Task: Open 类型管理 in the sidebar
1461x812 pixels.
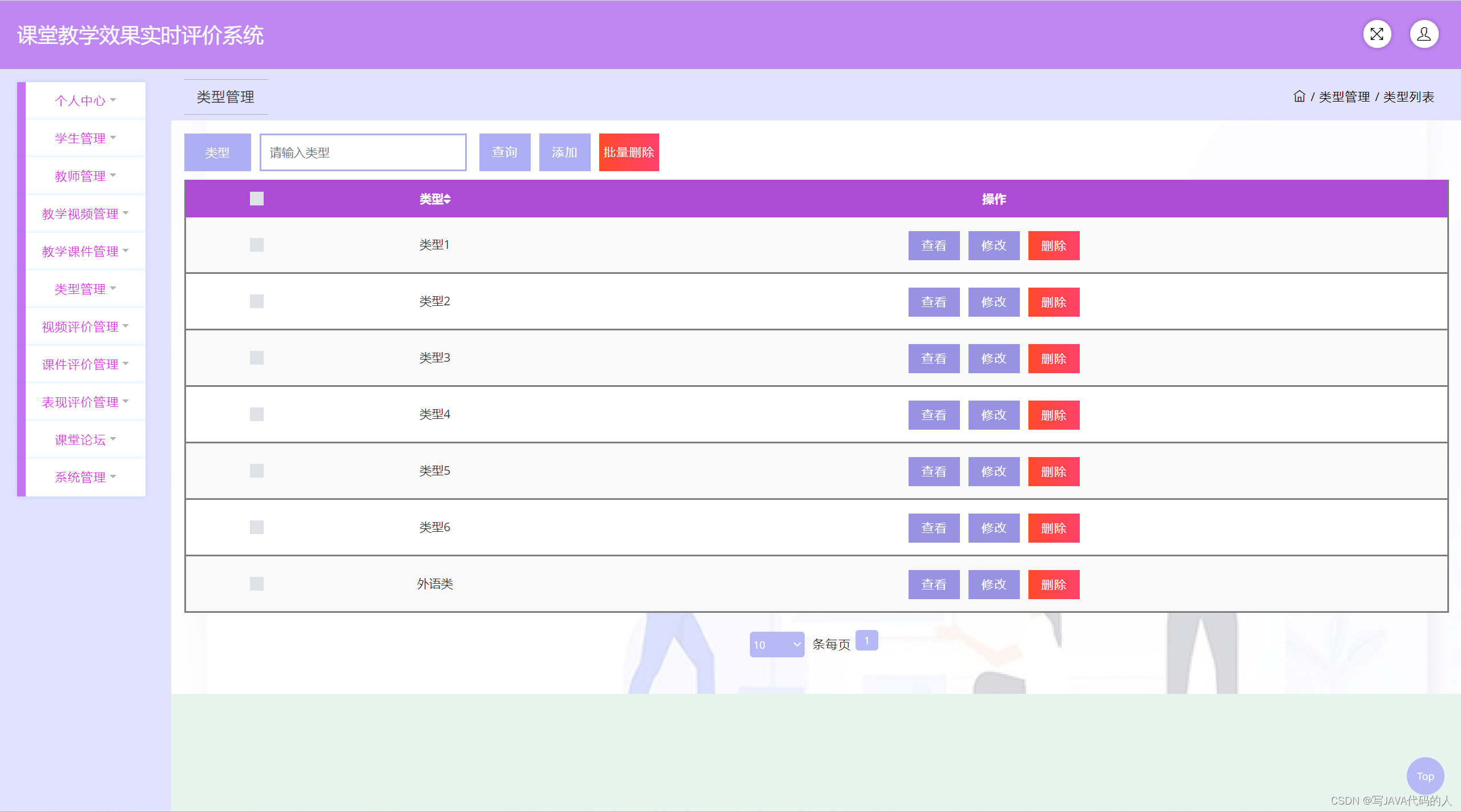Action: coord(80,289)
